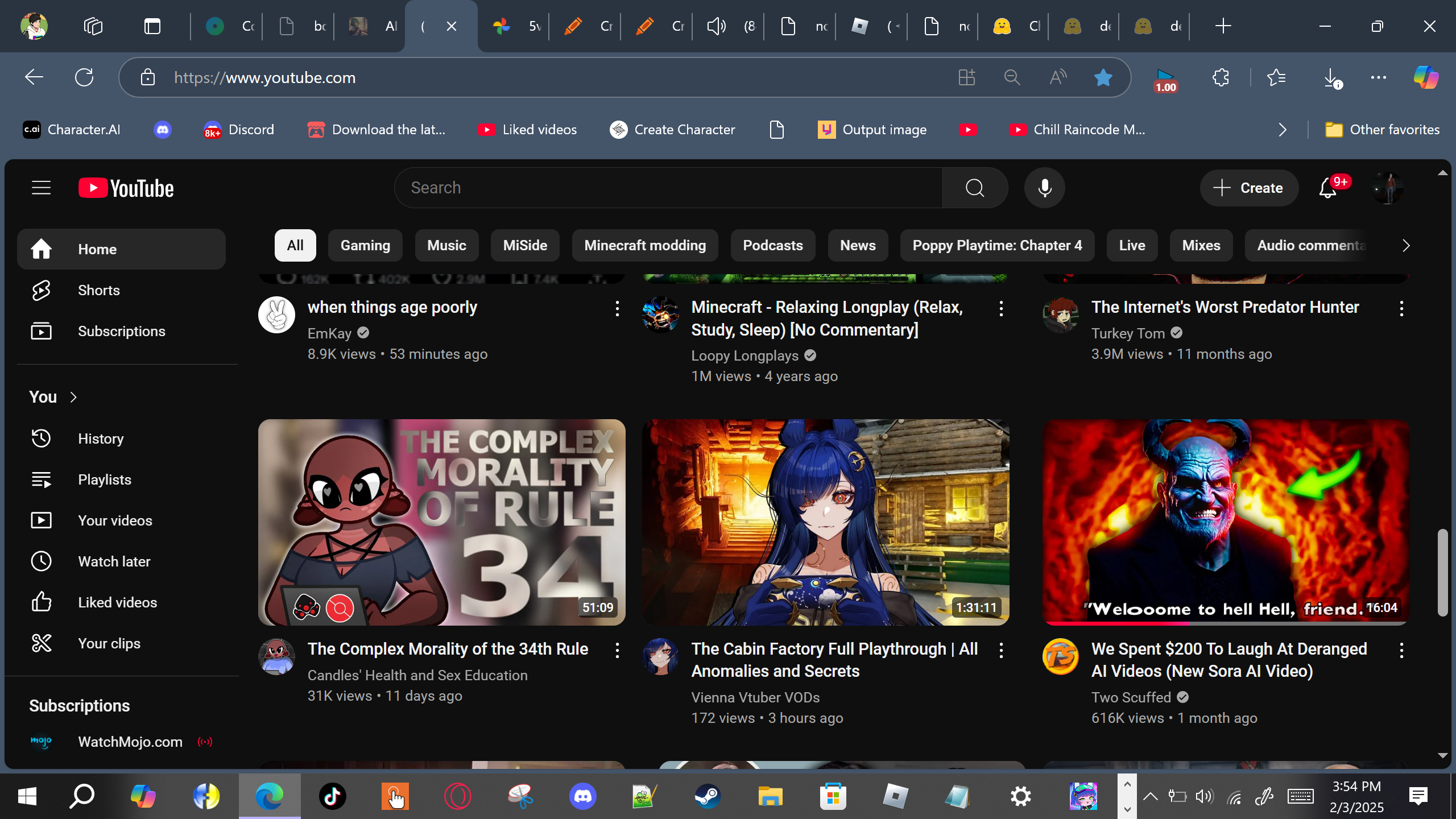Open the browser Downloads icon

click(x=1331, y=77)
